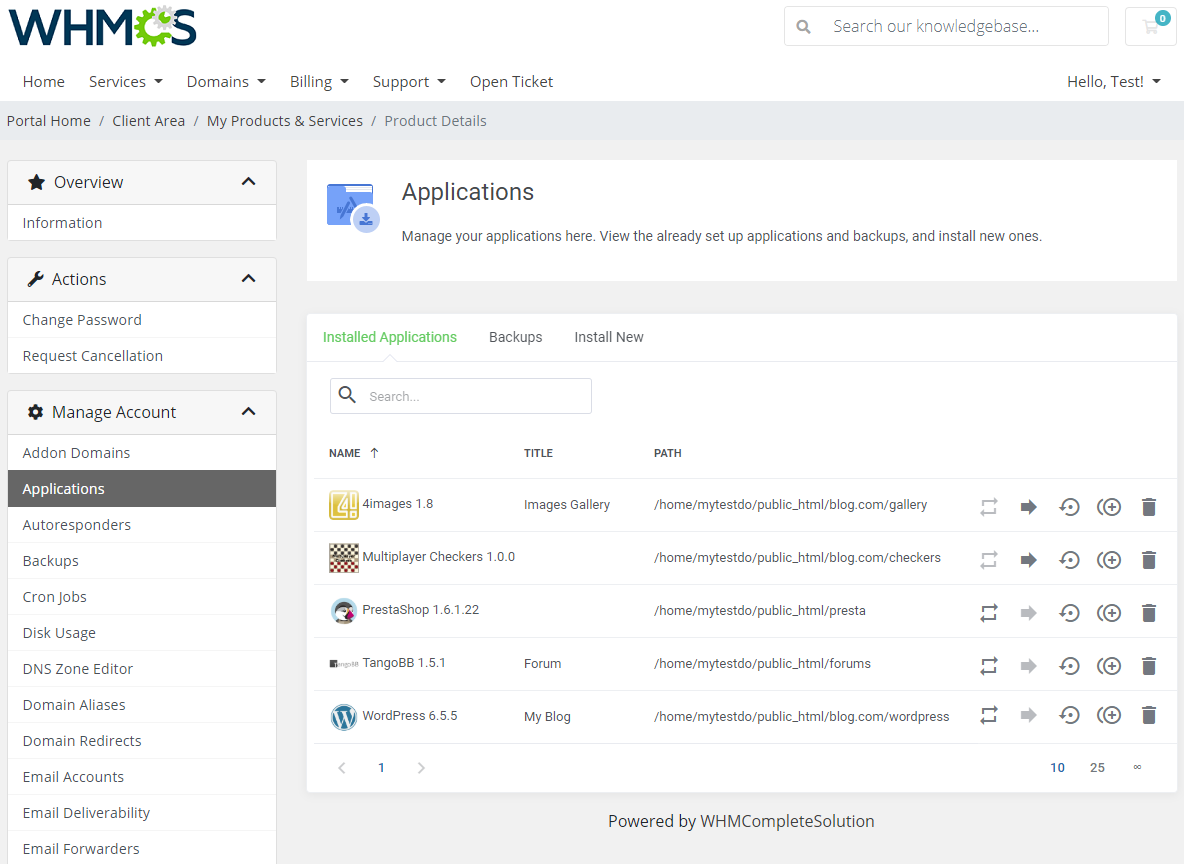Show unlimited results with infinity option
Viewport: 1184px width, 864px height.
[x=1137, y=767]
